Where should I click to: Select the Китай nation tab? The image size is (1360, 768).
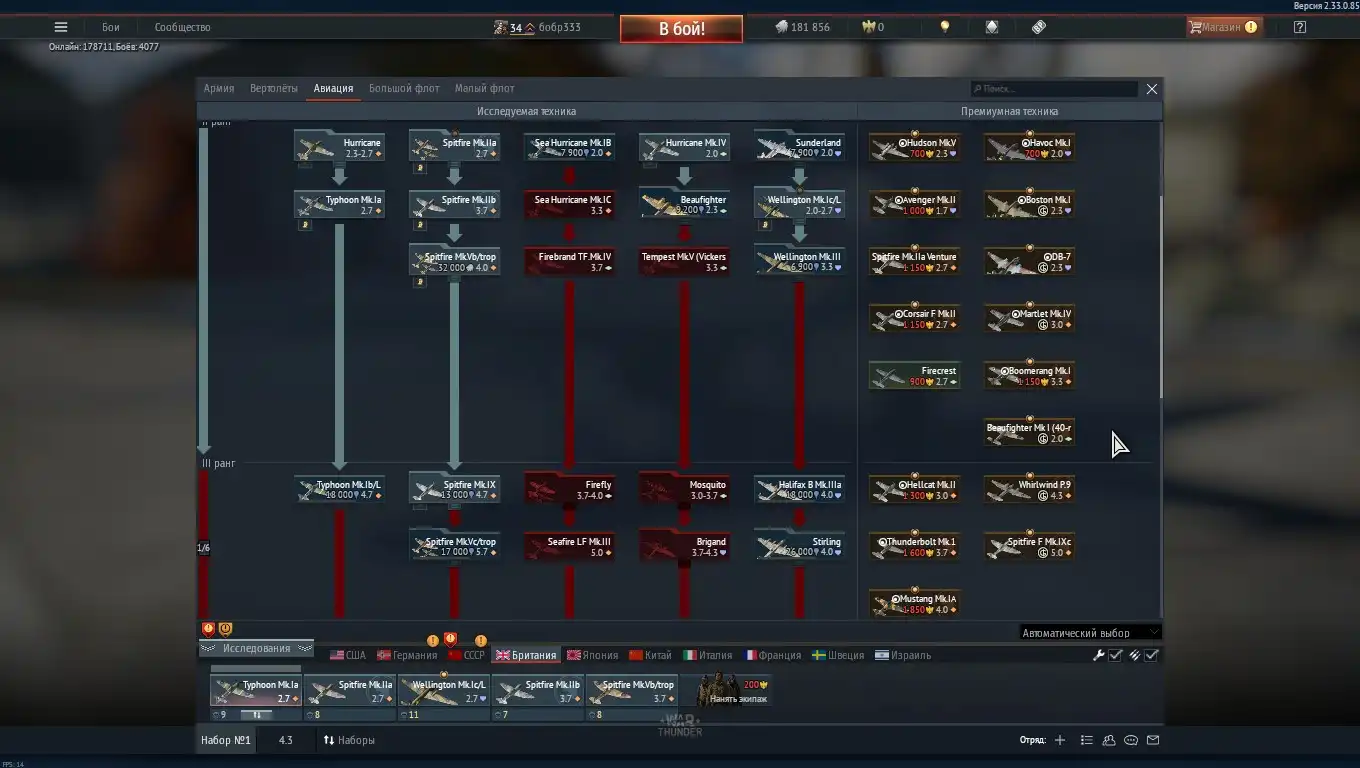click(650, 655)
